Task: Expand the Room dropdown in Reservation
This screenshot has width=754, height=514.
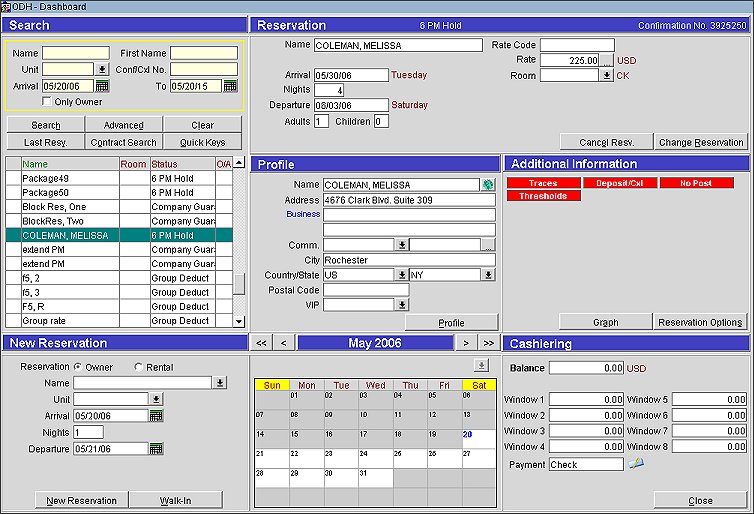Action: click(606, 75)
